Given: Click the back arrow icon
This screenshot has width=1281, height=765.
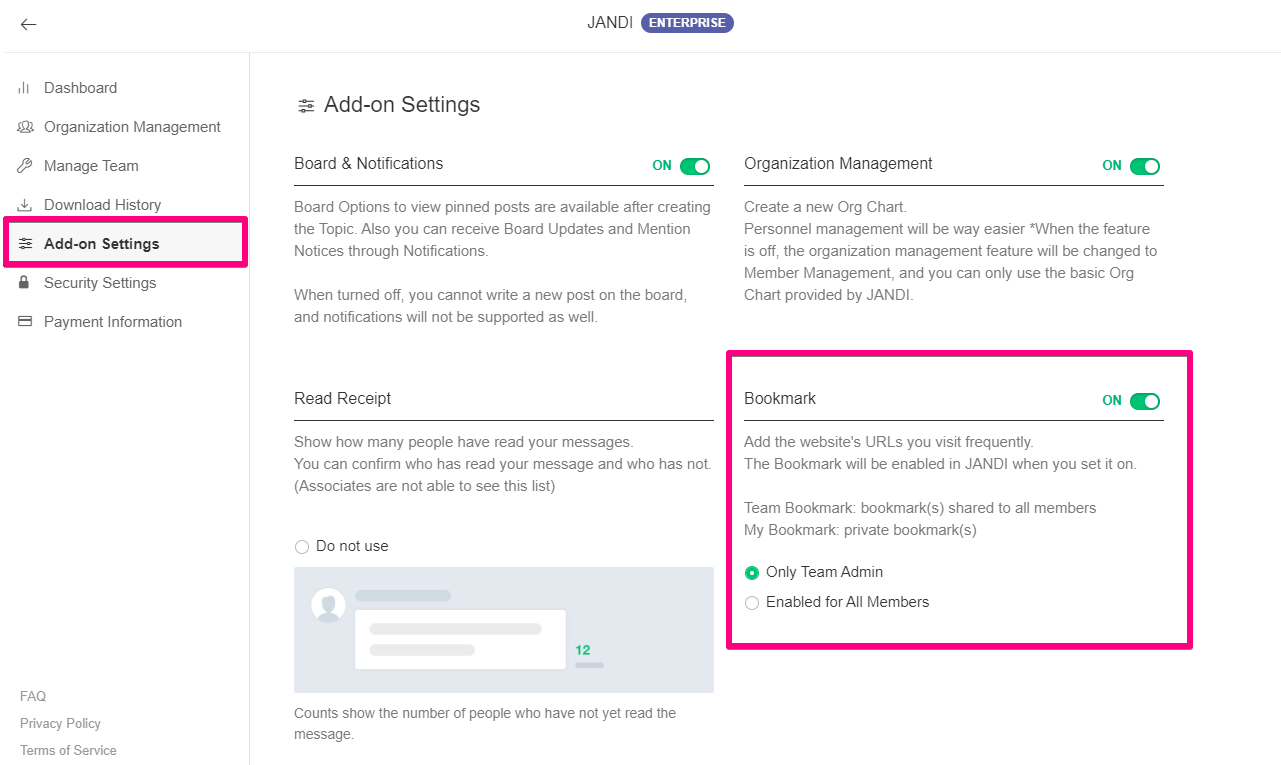Looking at the screenshot, I should (28, 24).
